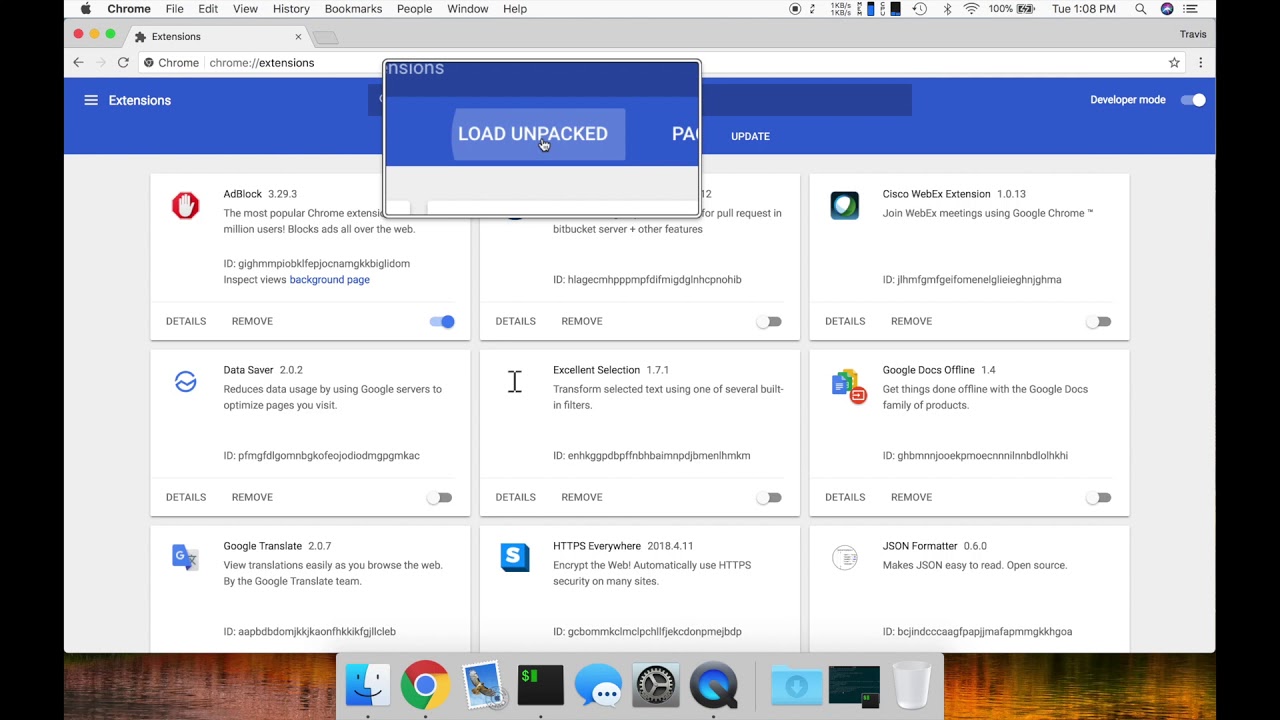Image resolution: width=1280 pixels, height=720 pixels.
Task: Reload the extensions page
Action: pos(123,62)
